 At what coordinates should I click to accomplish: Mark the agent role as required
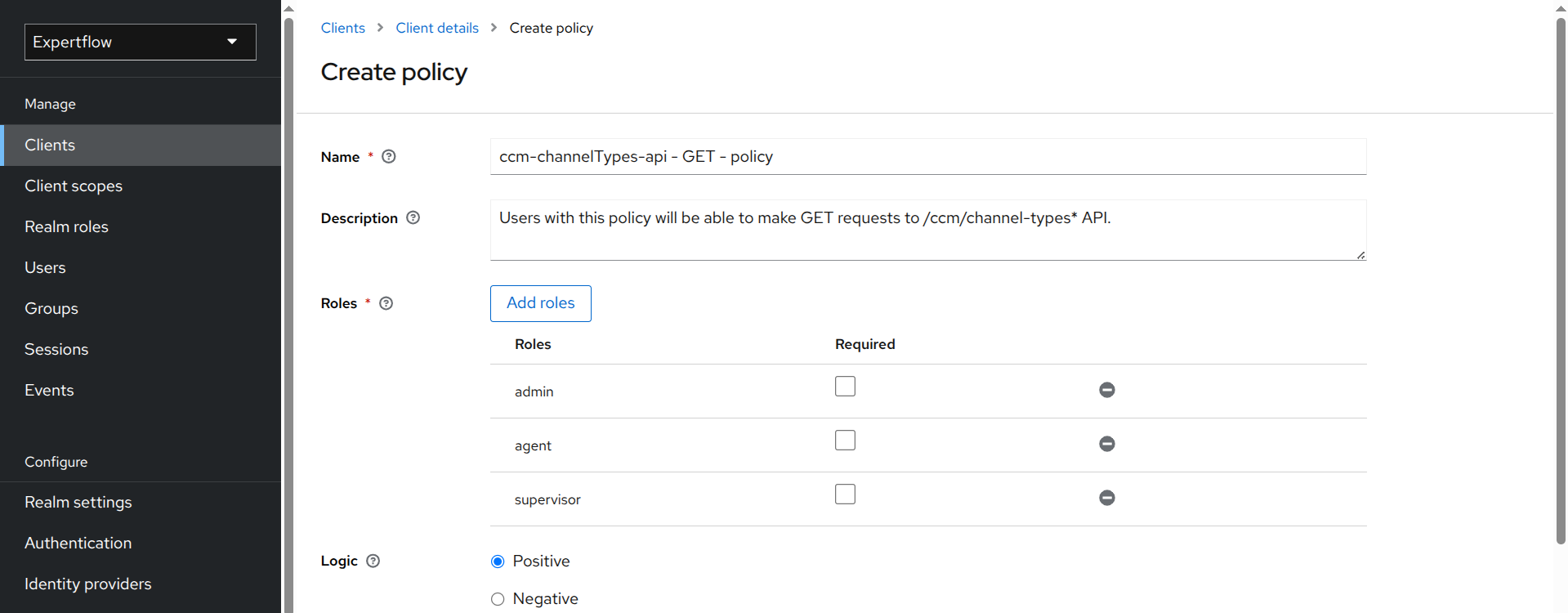pyautogui.click(x=845, y=441)
